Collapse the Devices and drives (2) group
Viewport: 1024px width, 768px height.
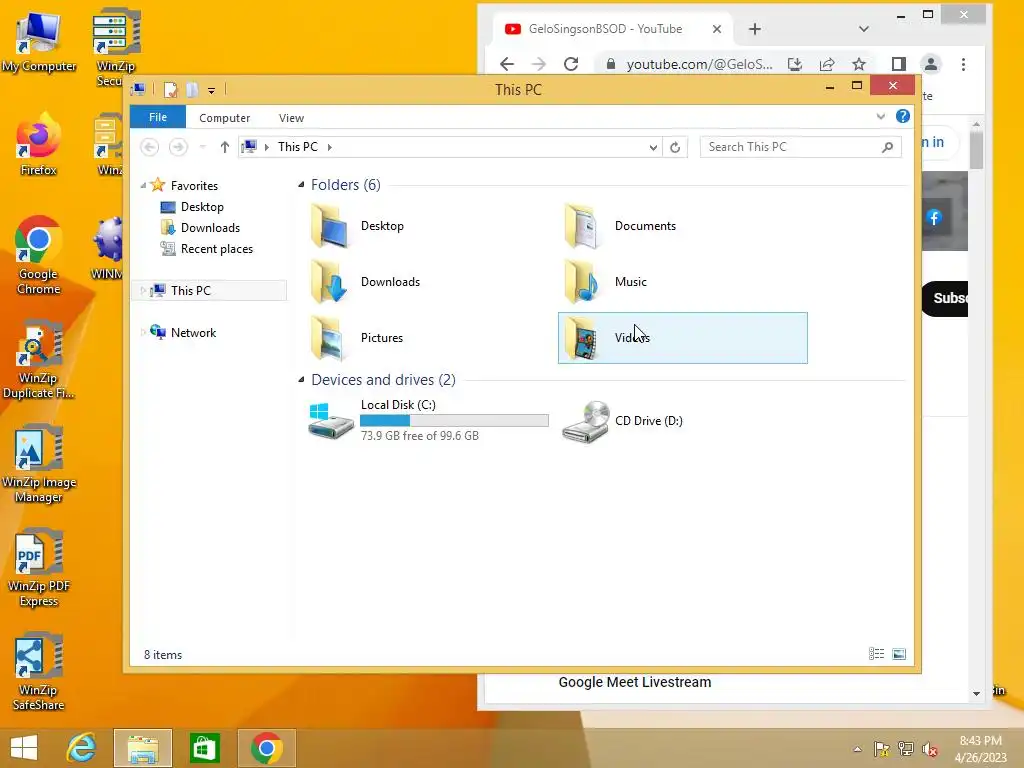click(301, 379)
